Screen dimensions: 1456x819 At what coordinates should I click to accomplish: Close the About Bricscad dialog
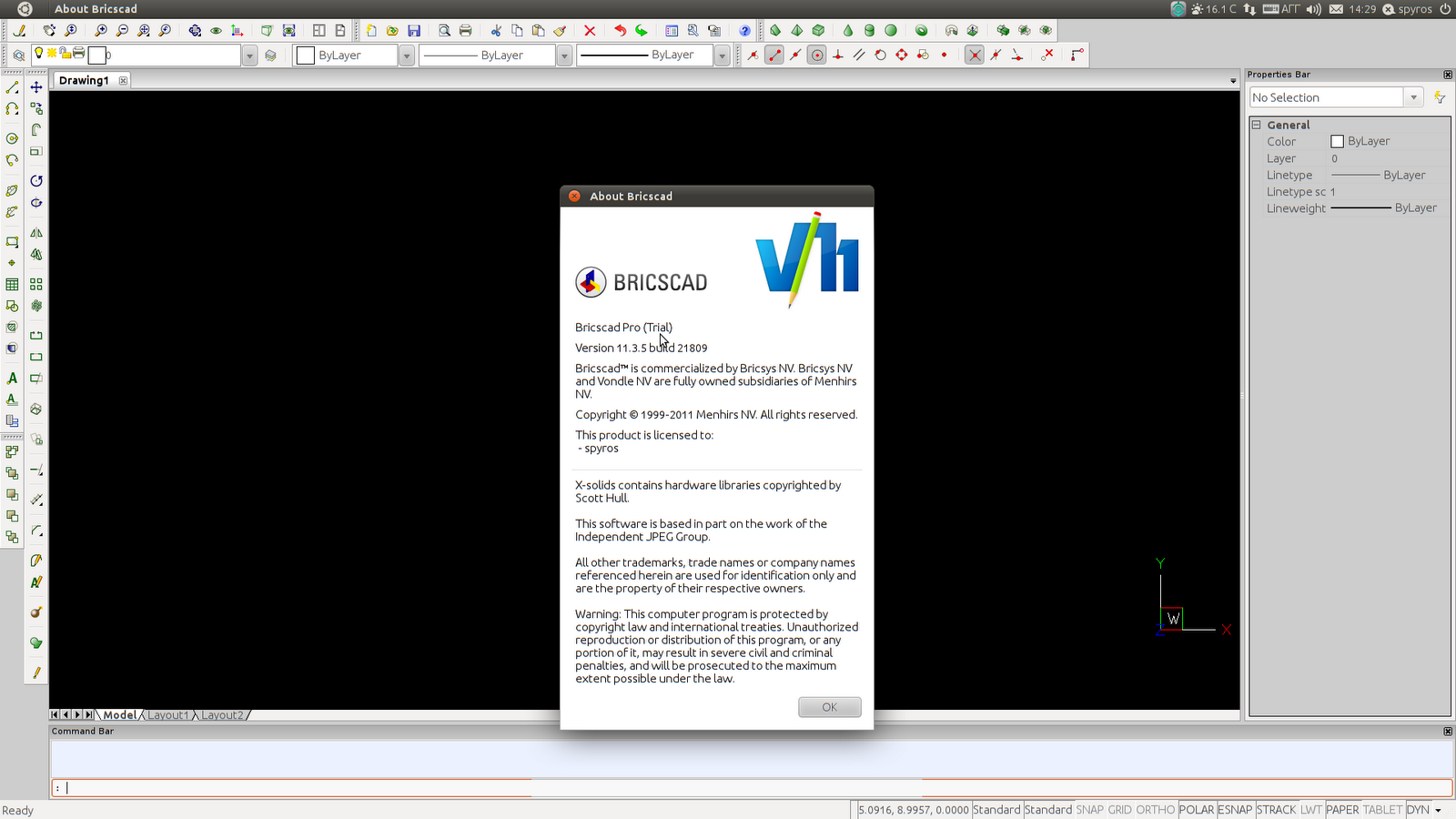574,196
